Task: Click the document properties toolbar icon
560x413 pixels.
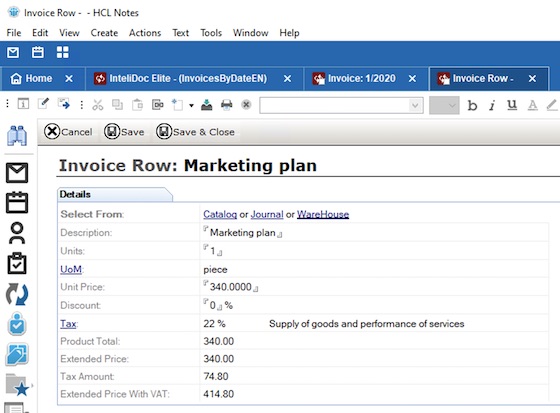Action: [23, 104]
